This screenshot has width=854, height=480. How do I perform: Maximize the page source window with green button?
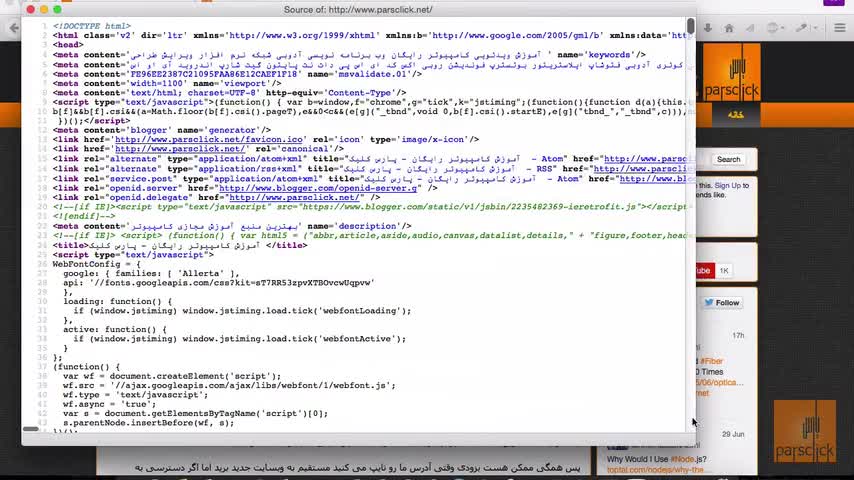pyautogui.click(x=57, y=9)
